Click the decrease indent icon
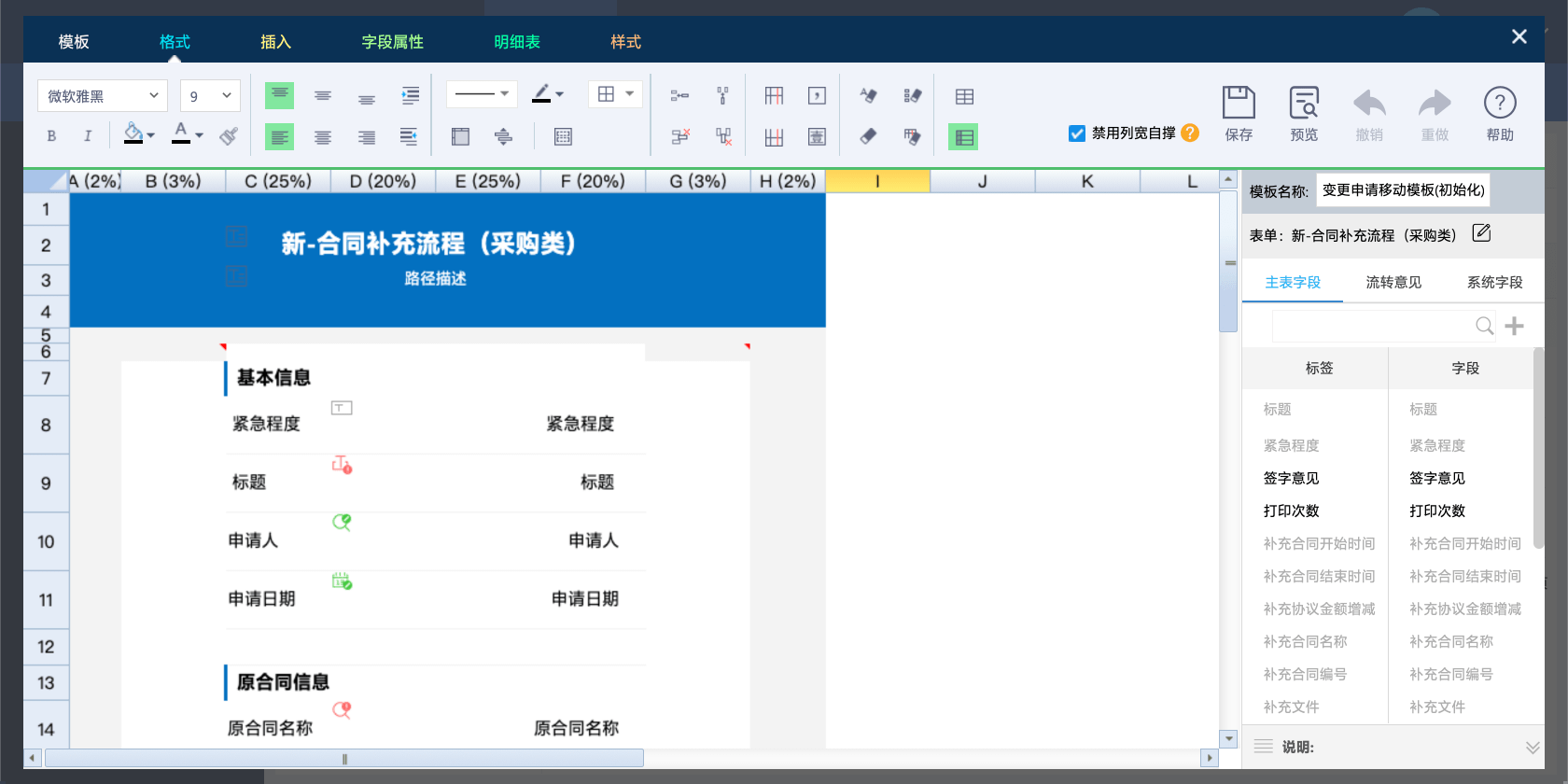 [x=409, y=137]
